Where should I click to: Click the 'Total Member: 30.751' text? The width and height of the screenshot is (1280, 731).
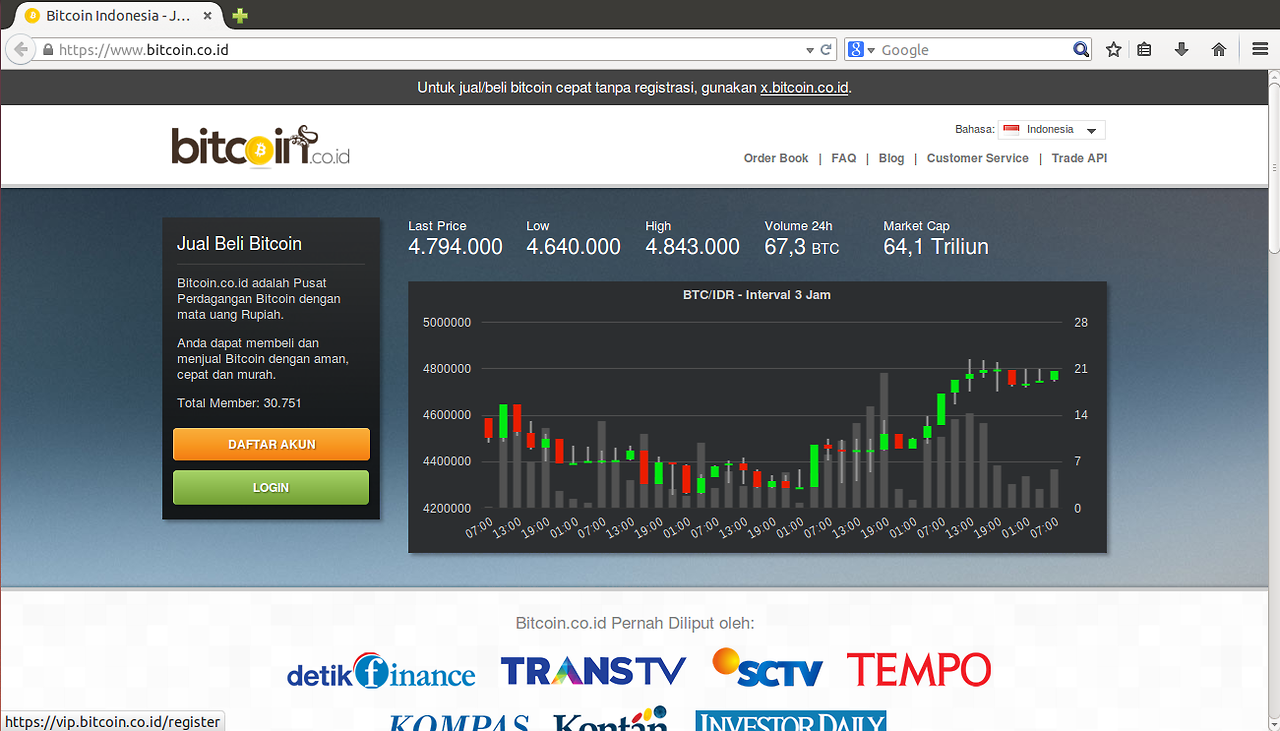[239, 403]
